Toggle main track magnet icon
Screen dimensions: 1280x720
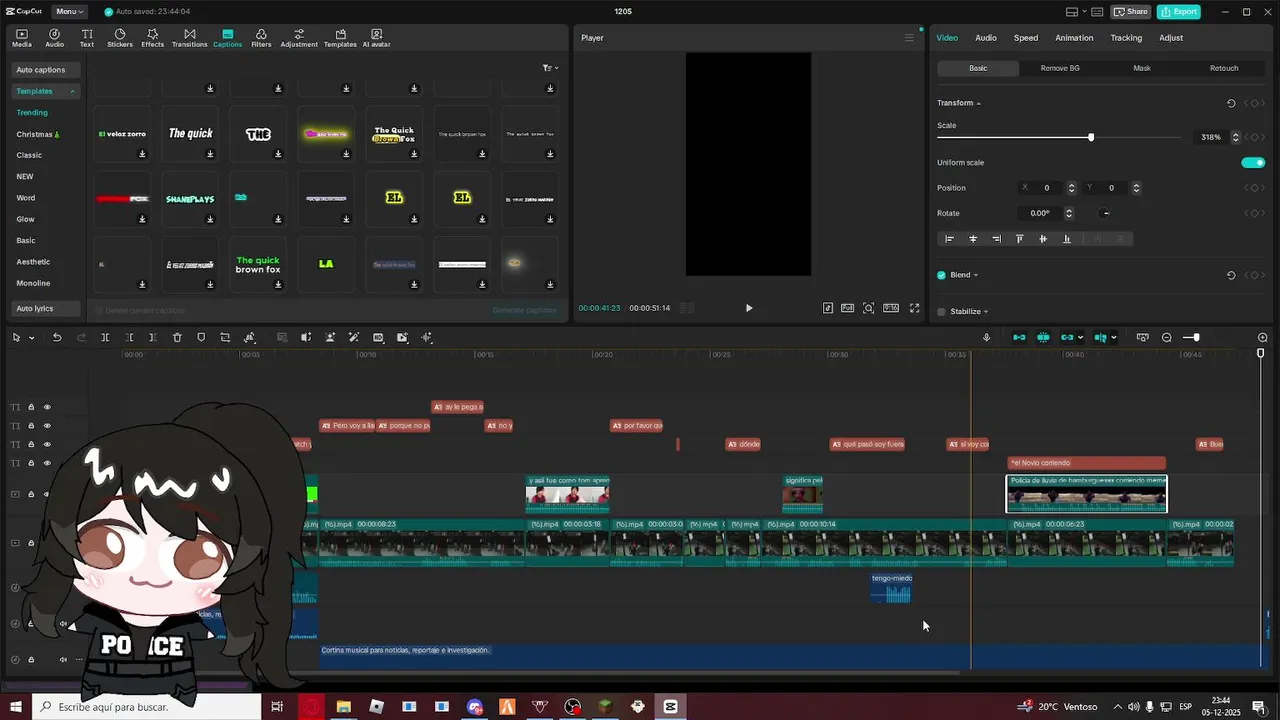pos(1019,338)
